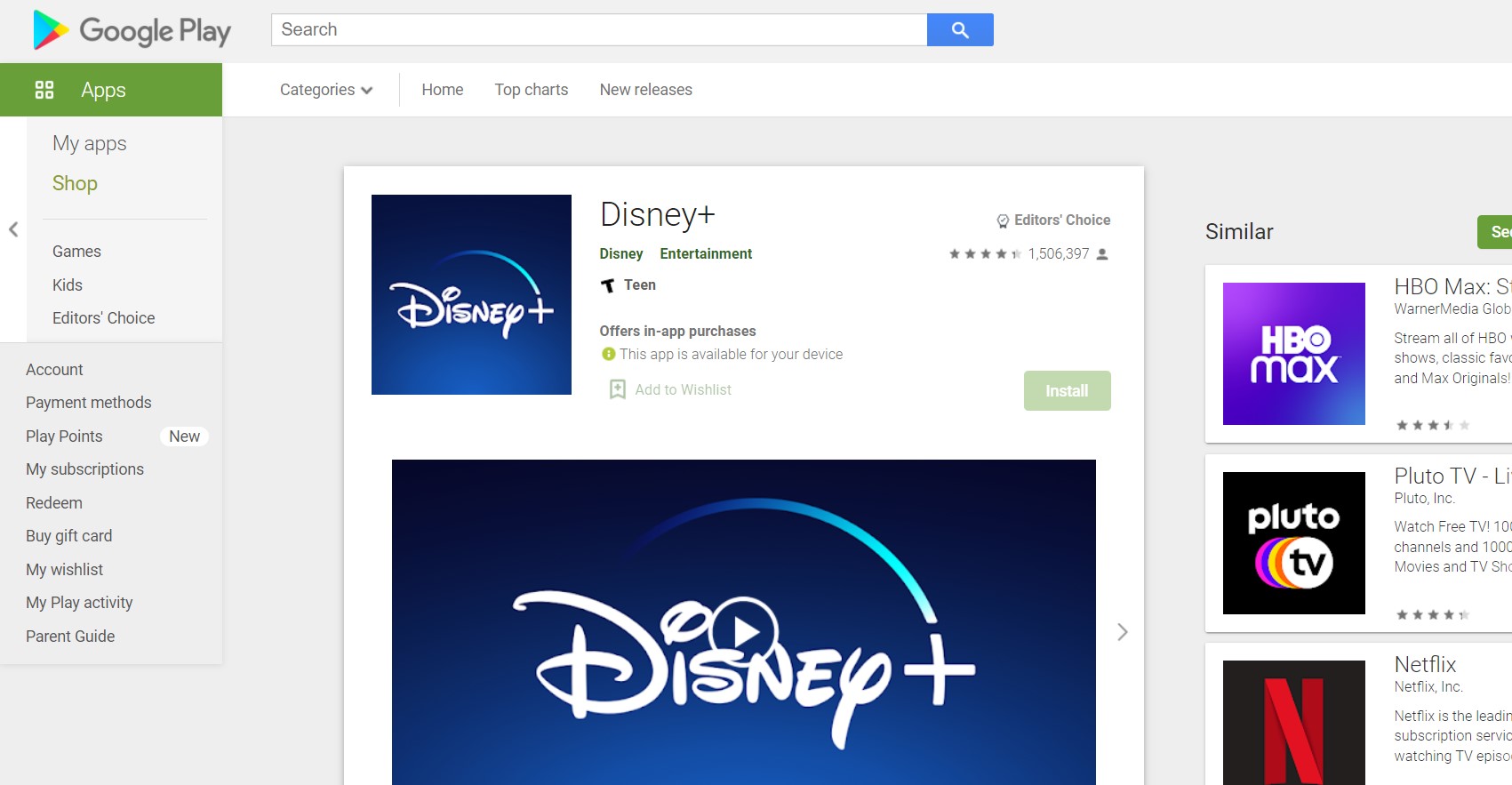
Task: Open Payment methods link
Action: (x=89, y=403)
